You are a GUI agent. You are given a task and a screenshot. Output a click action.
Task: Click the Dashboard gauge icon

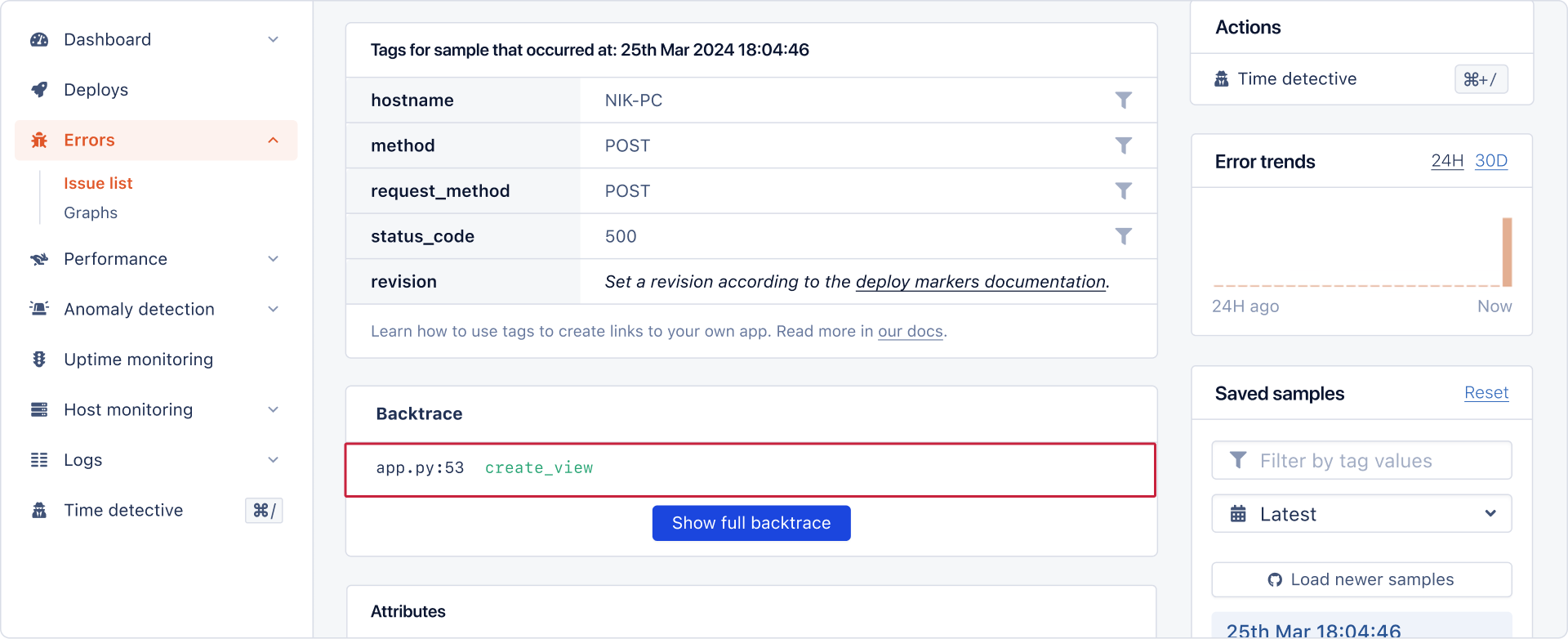click(x=39, y=39)
